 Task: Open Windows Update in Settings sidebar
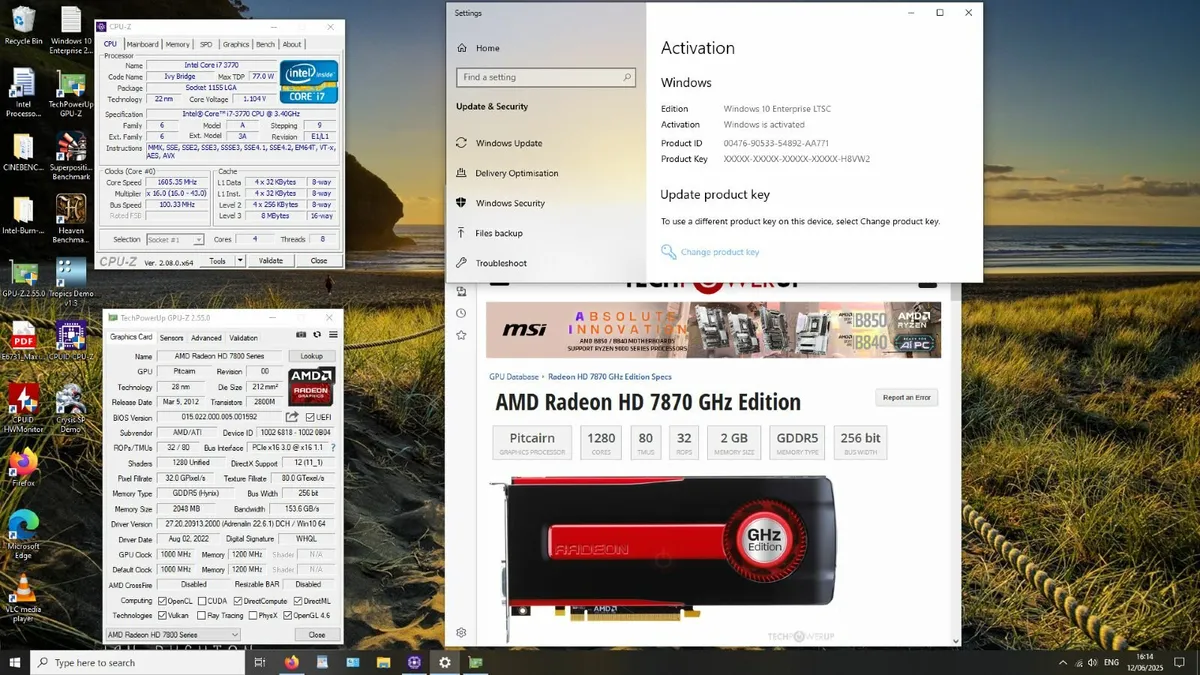[x=509, y=143]
